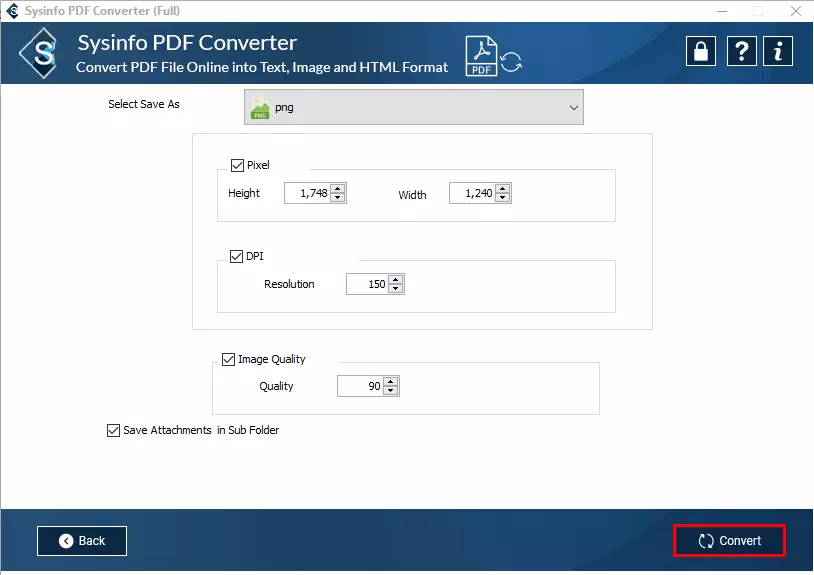Click the 'Quality' label text
Screen dimensions: 814x575
[276, 387]
